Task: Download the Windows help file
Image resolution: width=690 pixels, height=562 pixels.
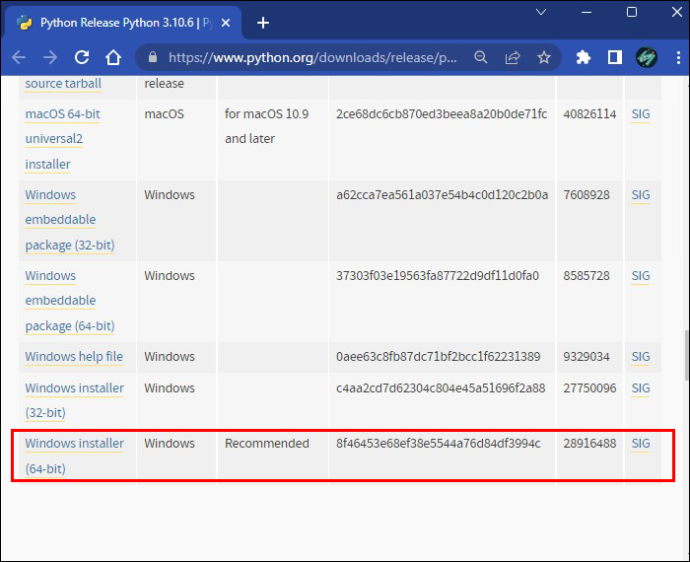Action: (x=74, y=356)
